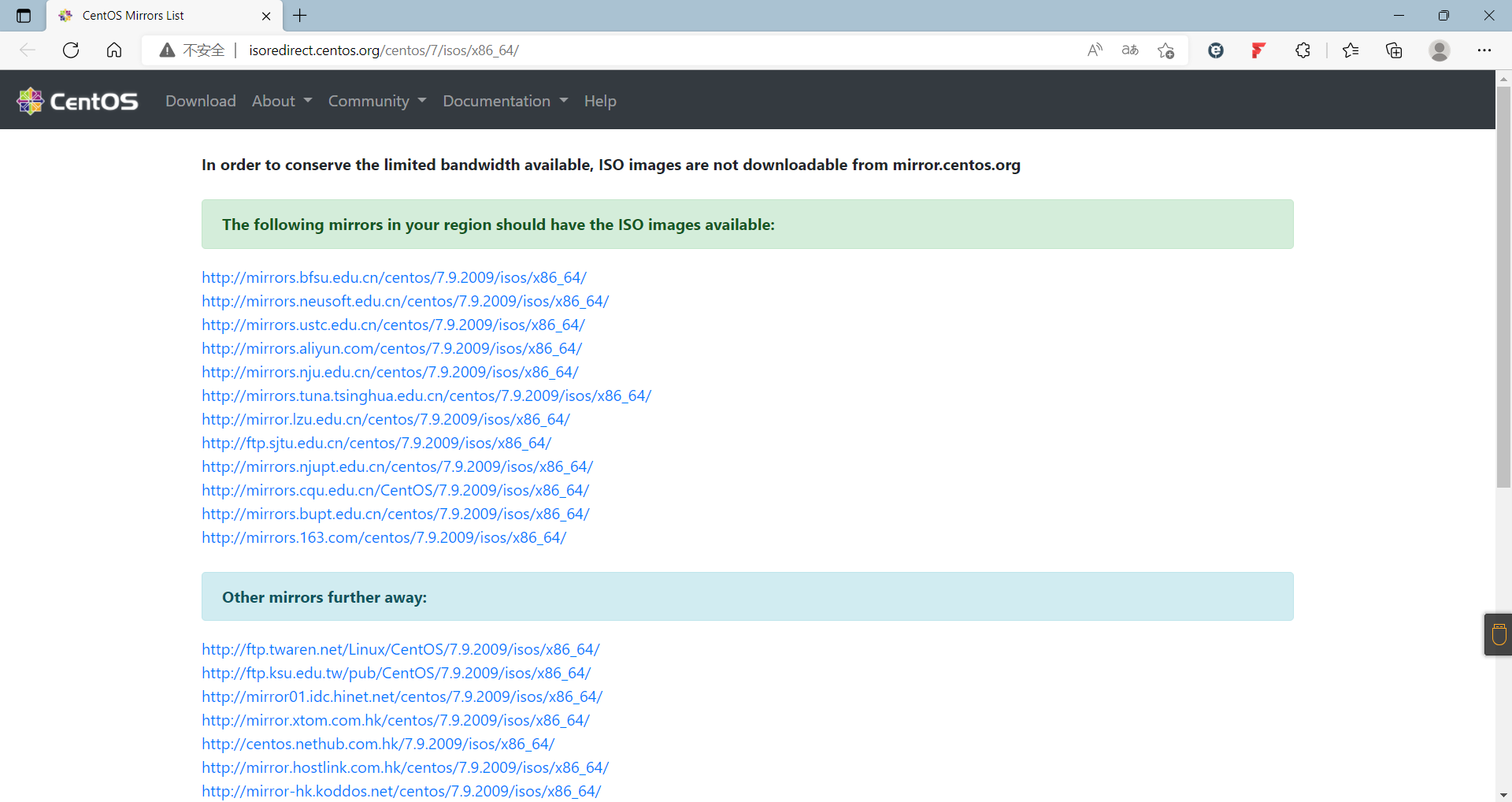Open the mirror-hk.koddos.net mirror link
The image size is (1512, 802).
coord(401,791)
